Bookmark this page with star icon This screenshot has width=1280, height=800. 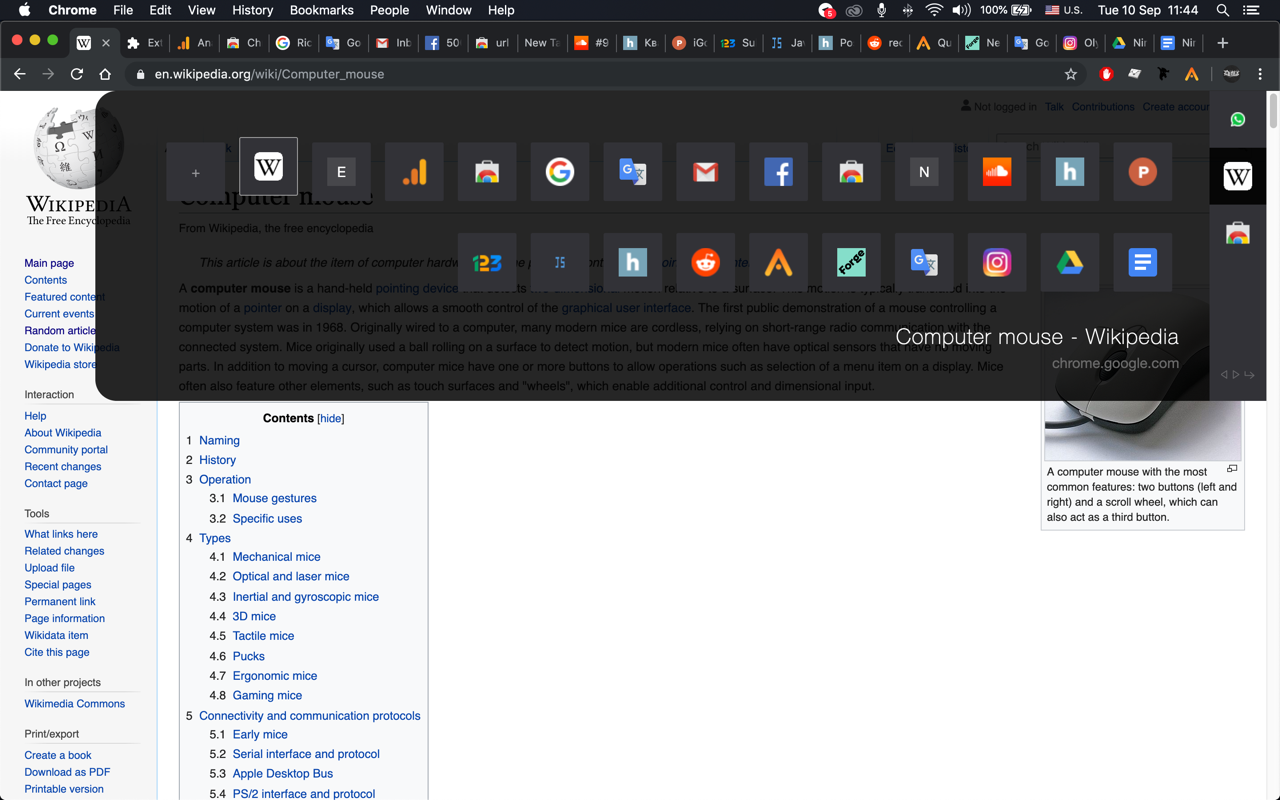coord(1071,74)
